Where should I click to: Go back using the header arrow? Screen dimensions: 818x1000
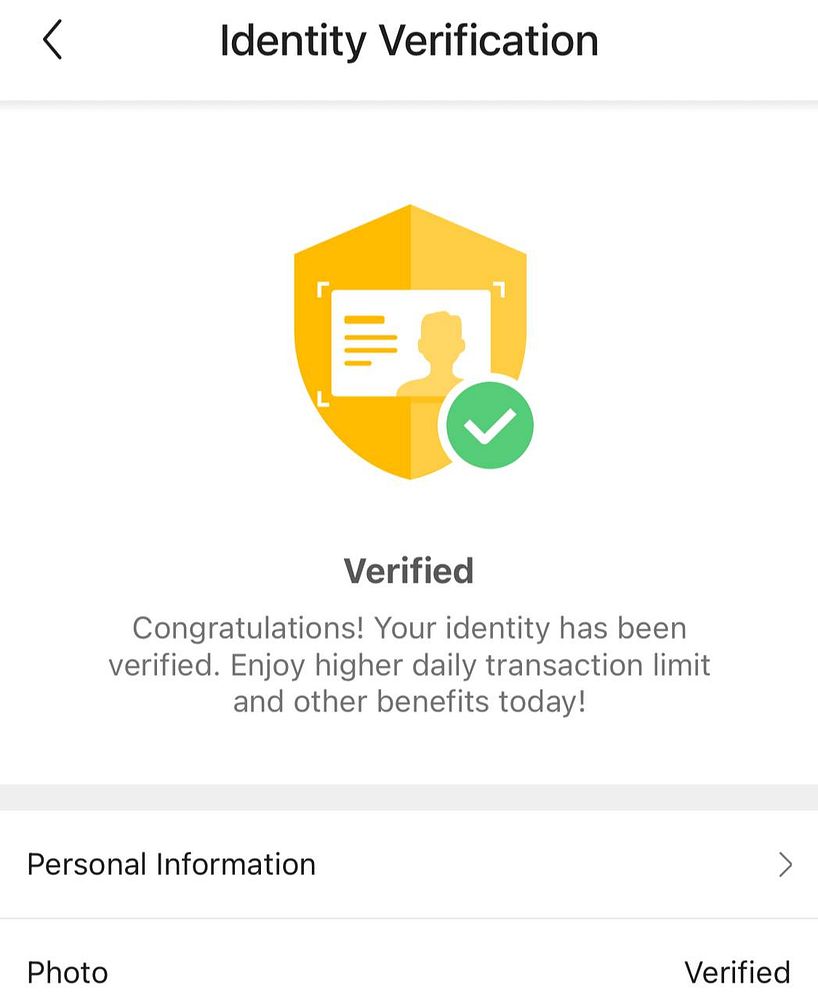pyautogui.click(x=53, y=40)
